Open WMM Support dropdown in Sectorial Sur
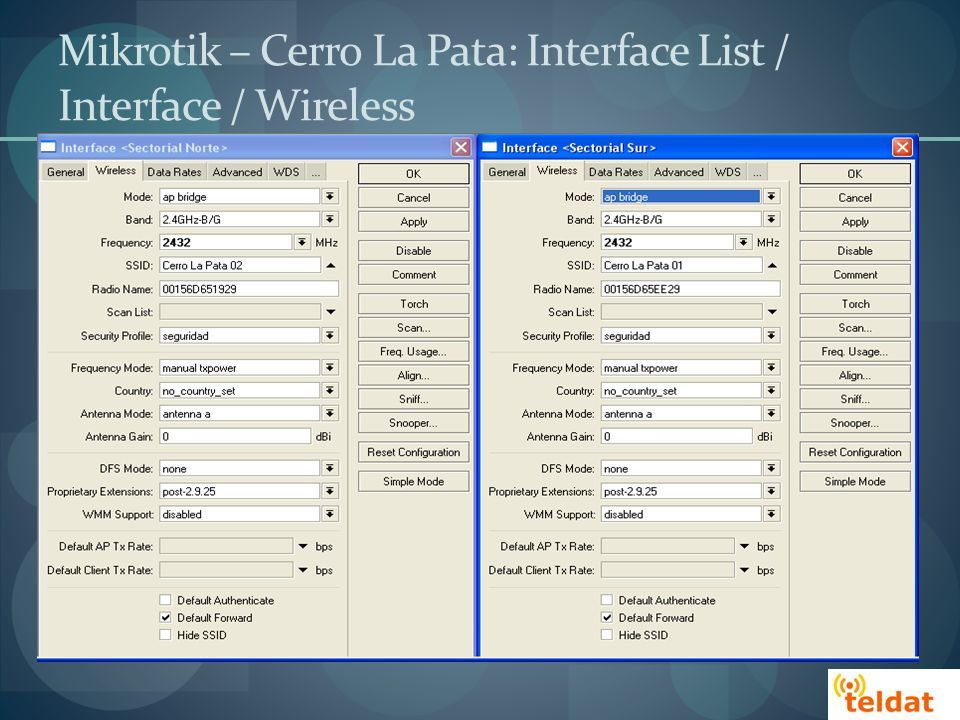This screenshot has width=960, height=720. 771,514
